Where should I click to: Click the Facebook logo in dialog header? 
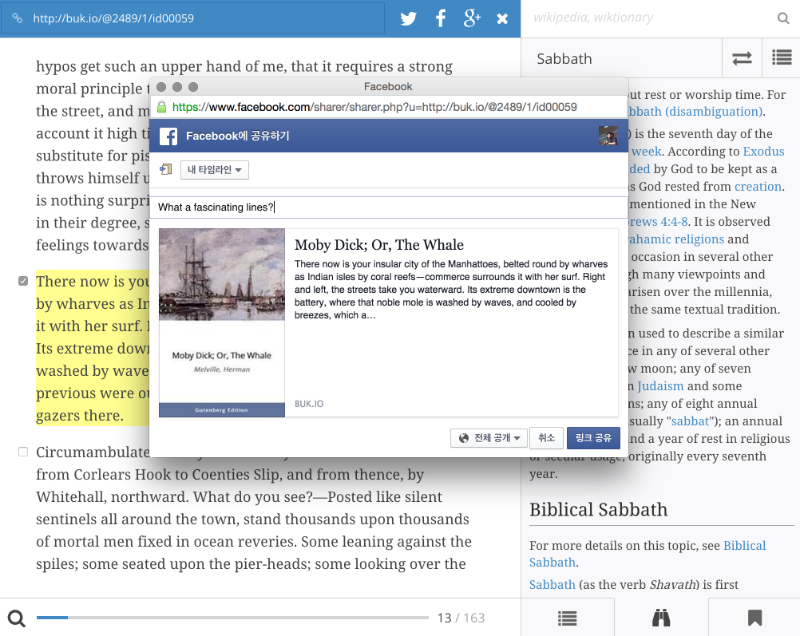[x=168, y=136]
